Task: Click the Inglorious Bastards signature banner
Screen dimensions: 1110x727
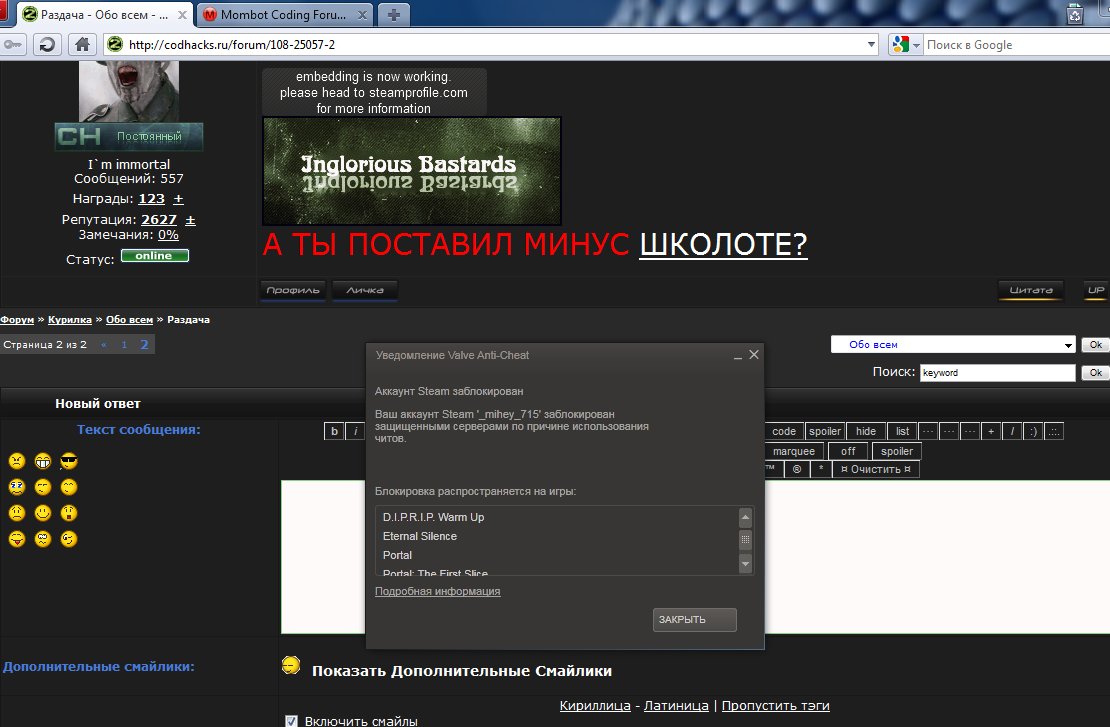Action: 411,171
